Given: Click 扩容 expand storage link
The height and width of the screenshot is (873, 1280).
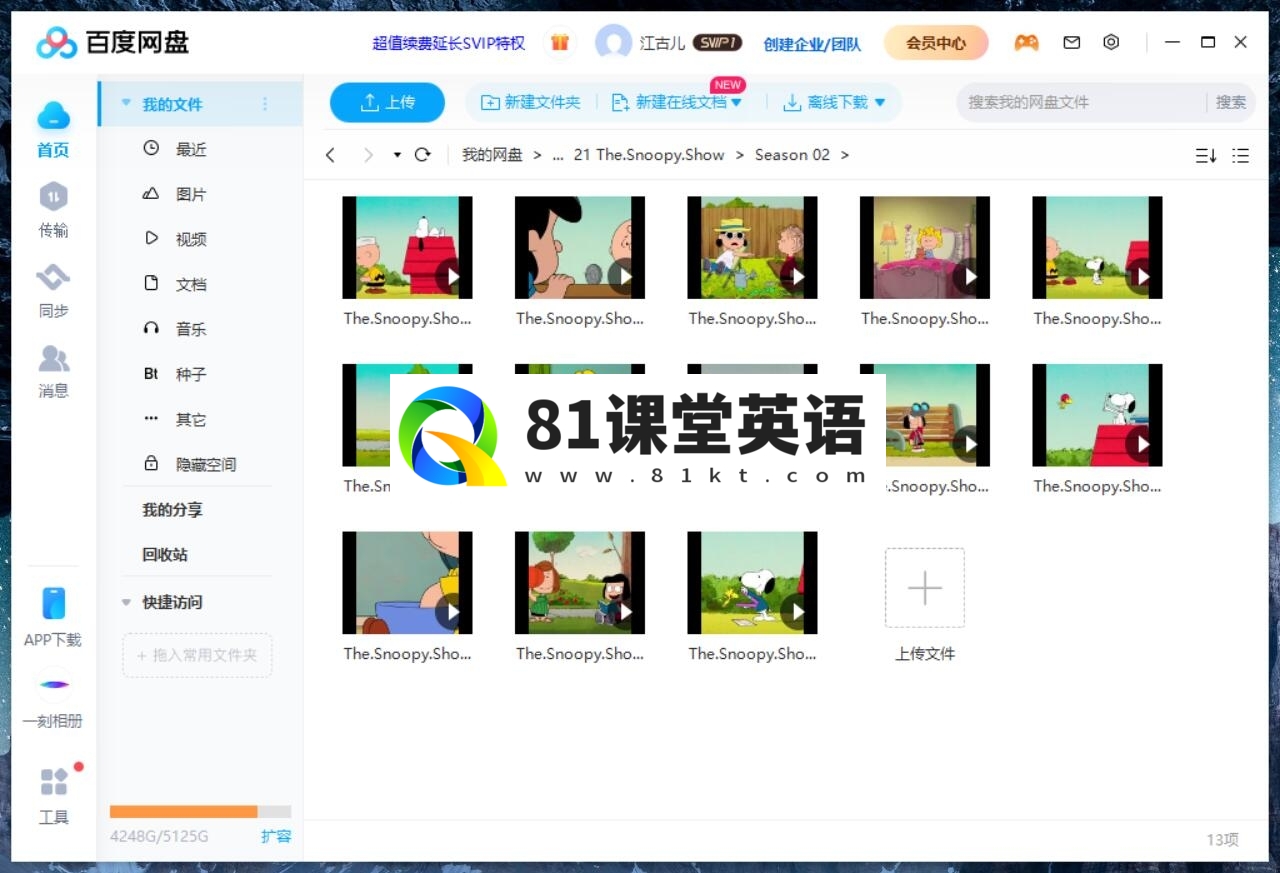Looking at the screenshot, I should pyautogui.click(x=276, y=836).
